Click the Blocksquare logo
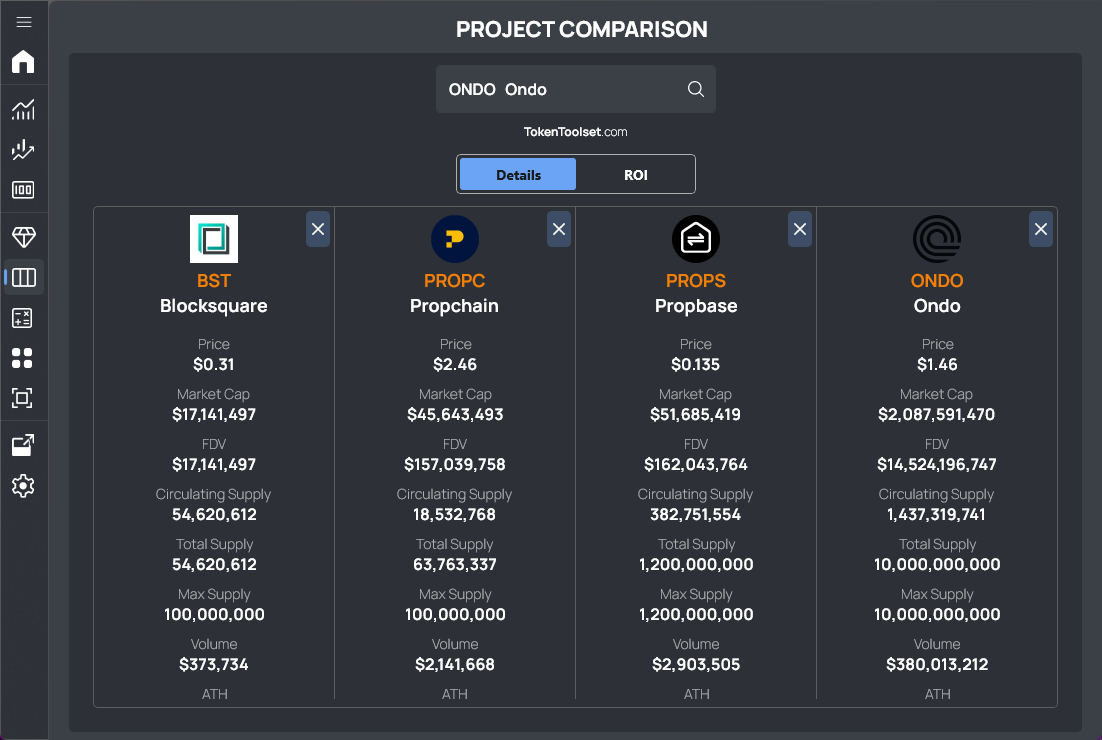1102x740 pixels. (214, 239)
